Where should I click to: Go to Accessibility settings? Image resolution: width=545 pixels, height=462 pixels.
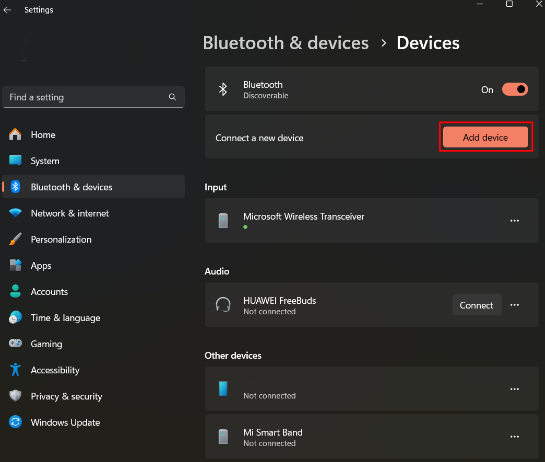(93, 370)
